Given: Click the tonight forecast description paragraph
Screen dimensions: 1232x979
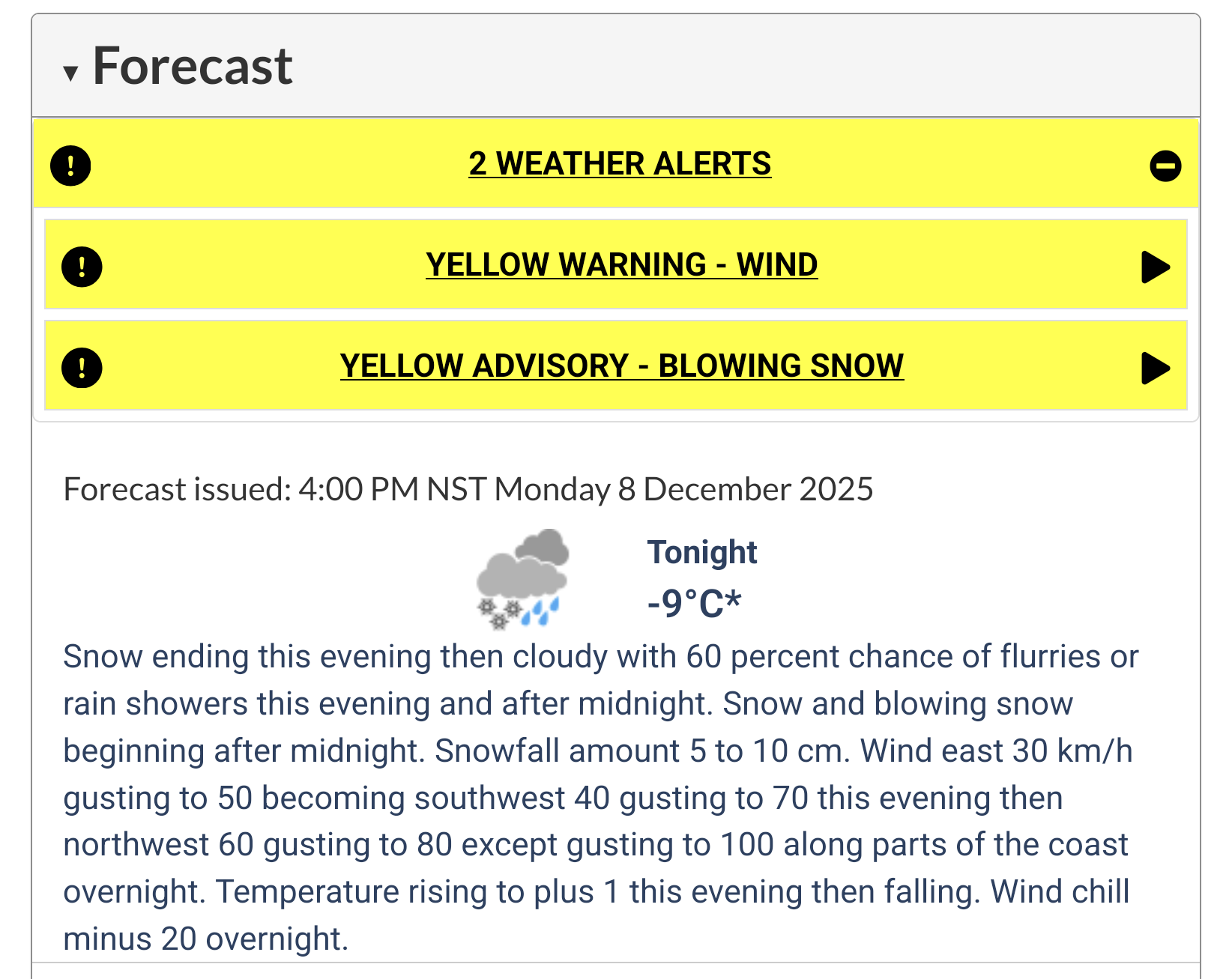Looking at the screenshot, I should [600, 797].
